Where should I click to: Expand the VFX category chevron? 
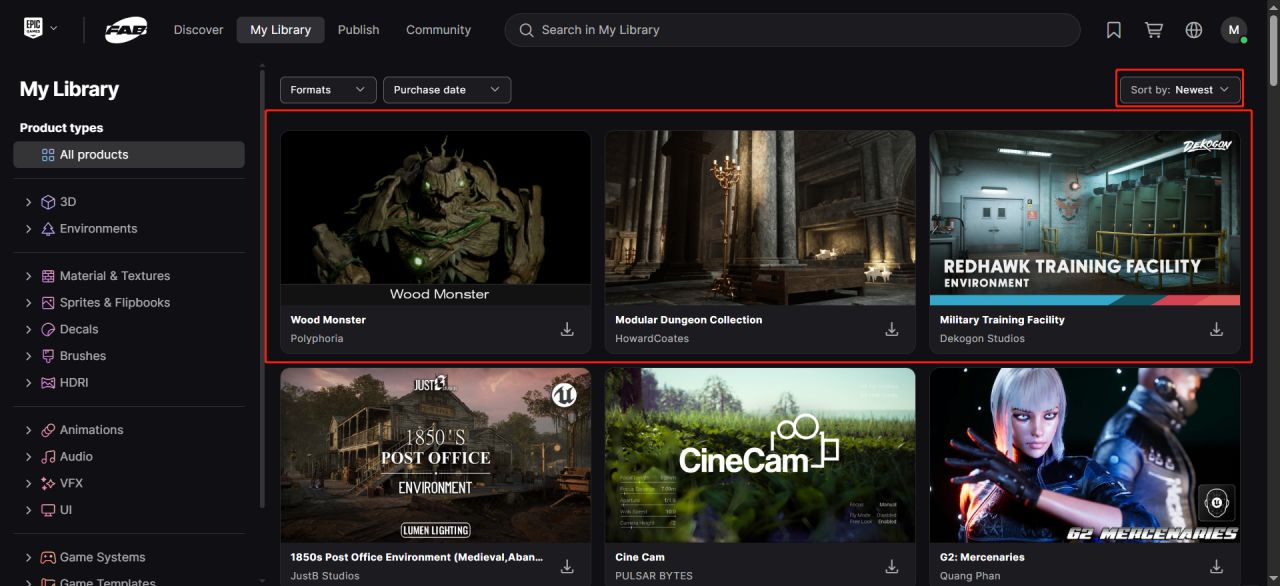28,483
